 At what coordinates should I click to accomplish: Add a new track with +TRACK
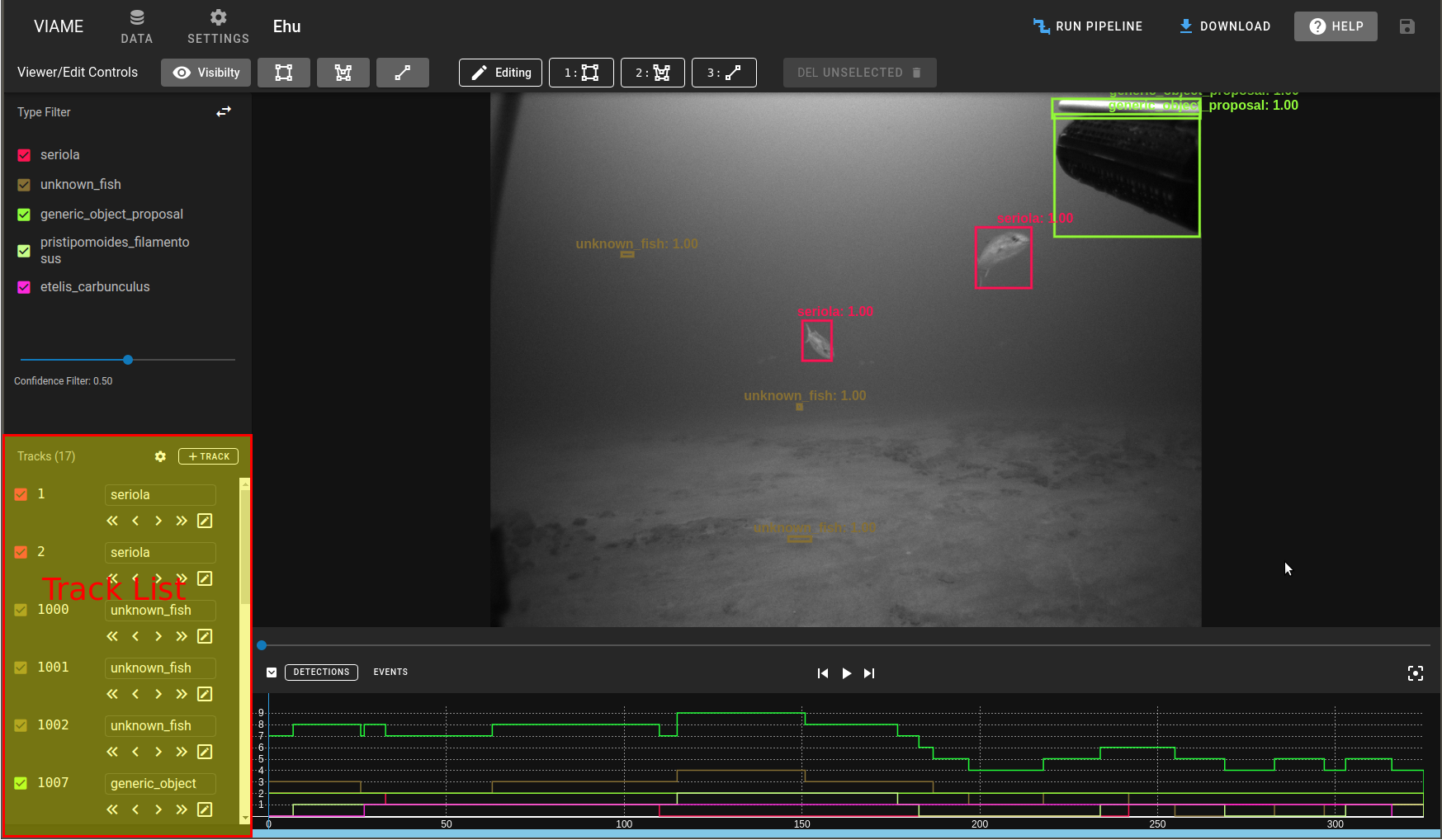click(x=208, y=456)
